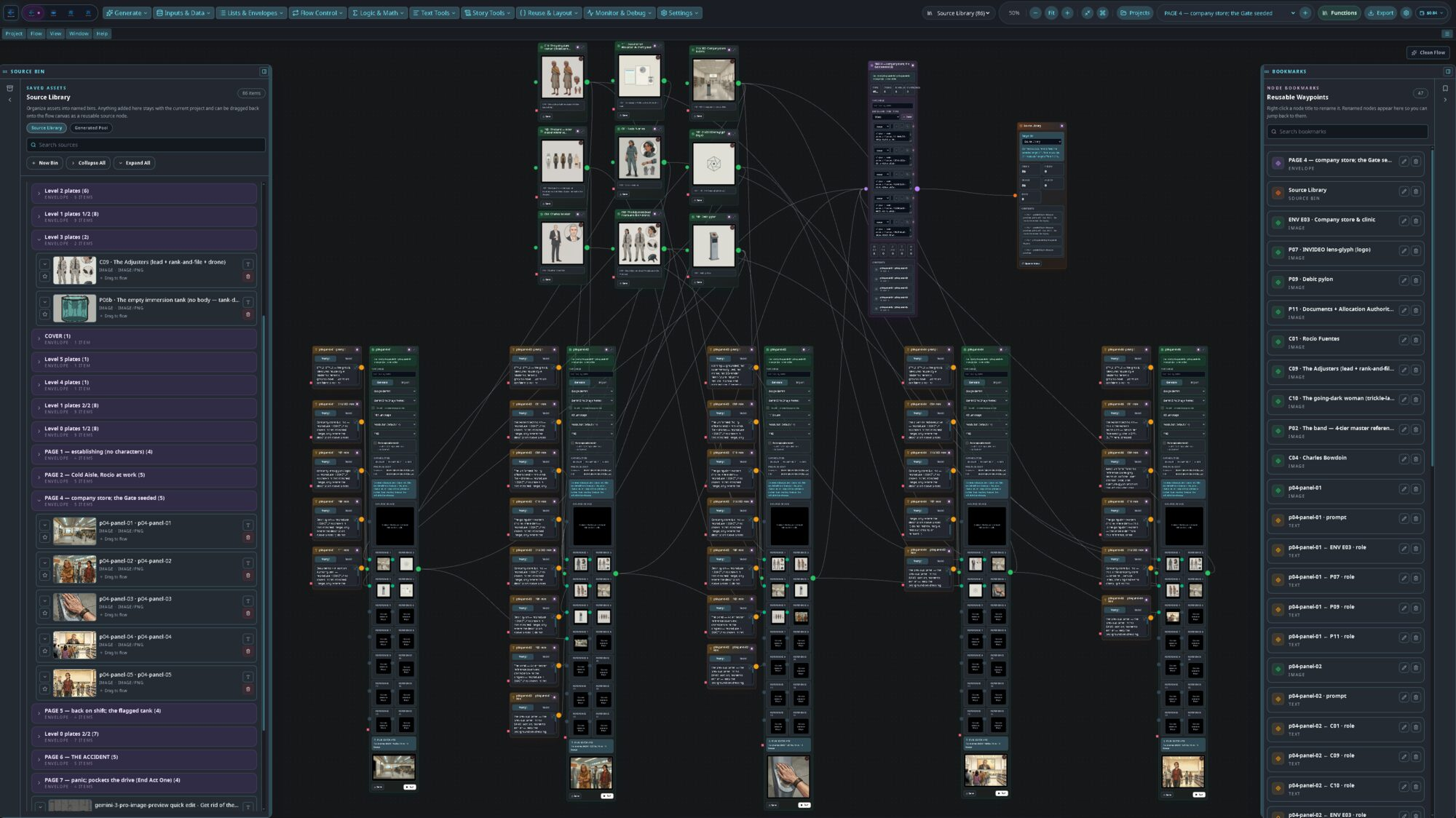Collapse the Level 3 plates (2) bin
Viewport: 1456px width, 818px height.
144,240
